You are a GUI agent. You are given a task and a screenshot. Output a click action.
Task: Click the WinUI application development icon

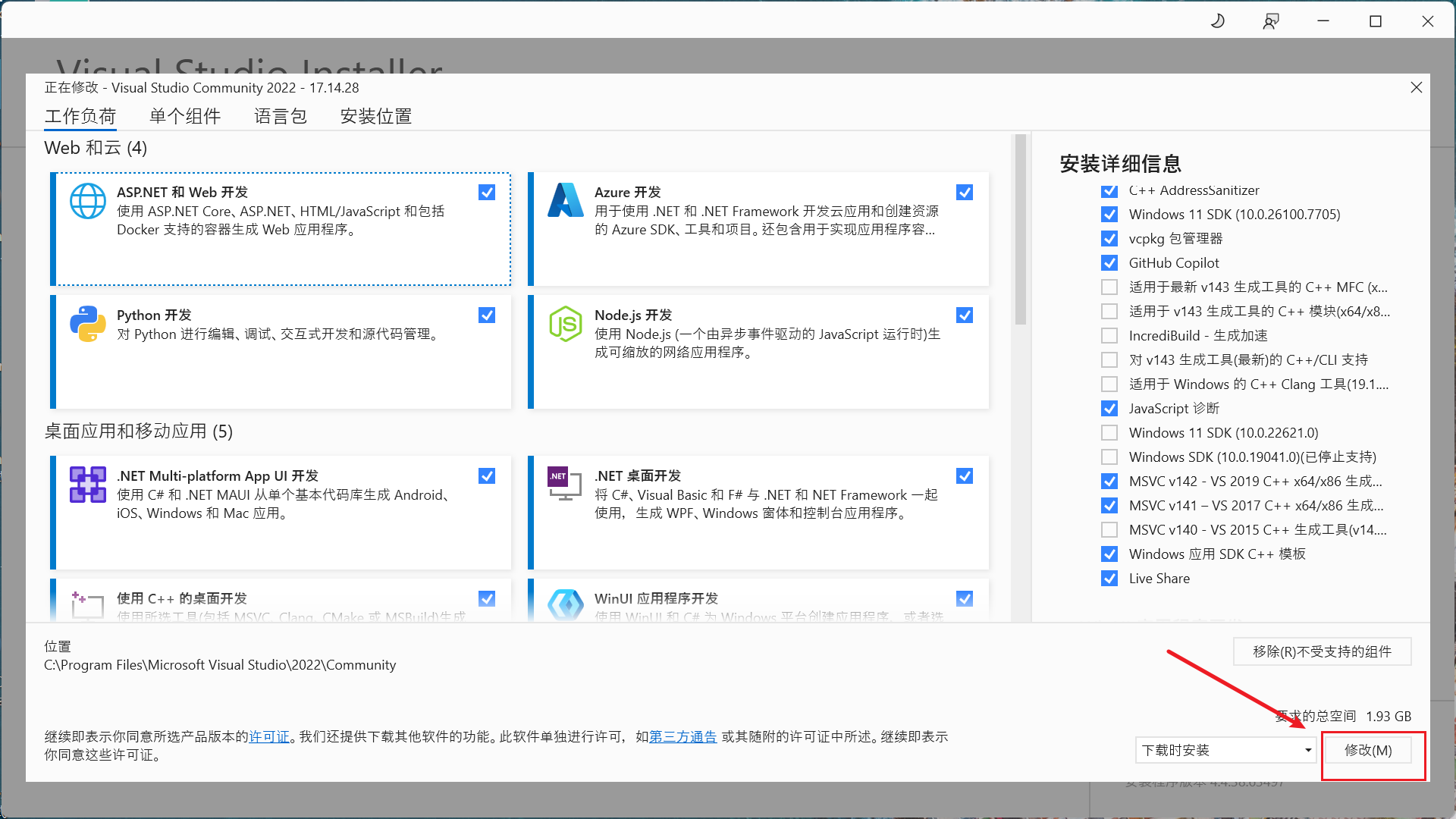pos(566,605)
